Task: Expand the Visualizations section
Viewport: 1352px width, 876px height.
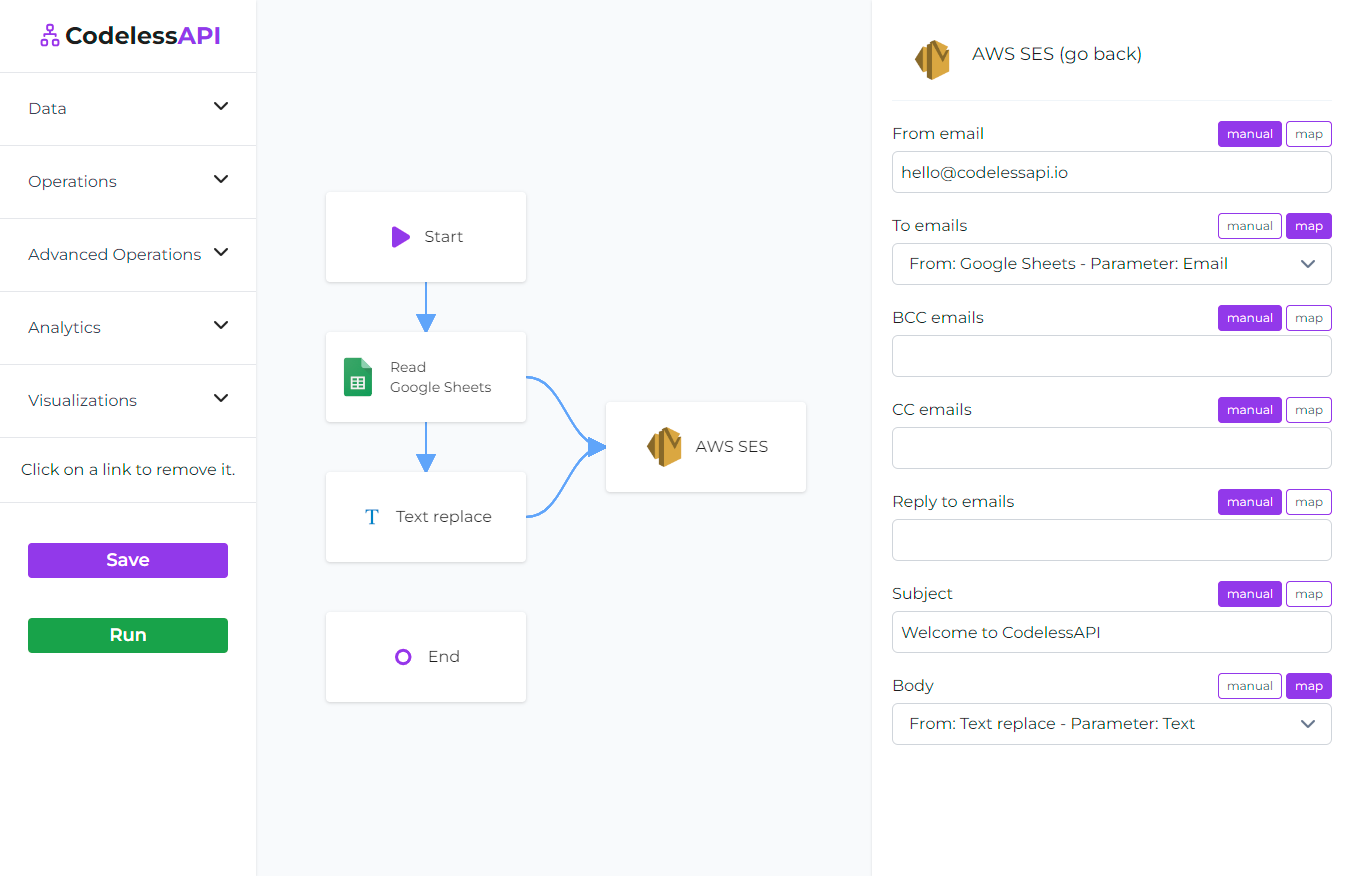Action: (x=128, y=400)
